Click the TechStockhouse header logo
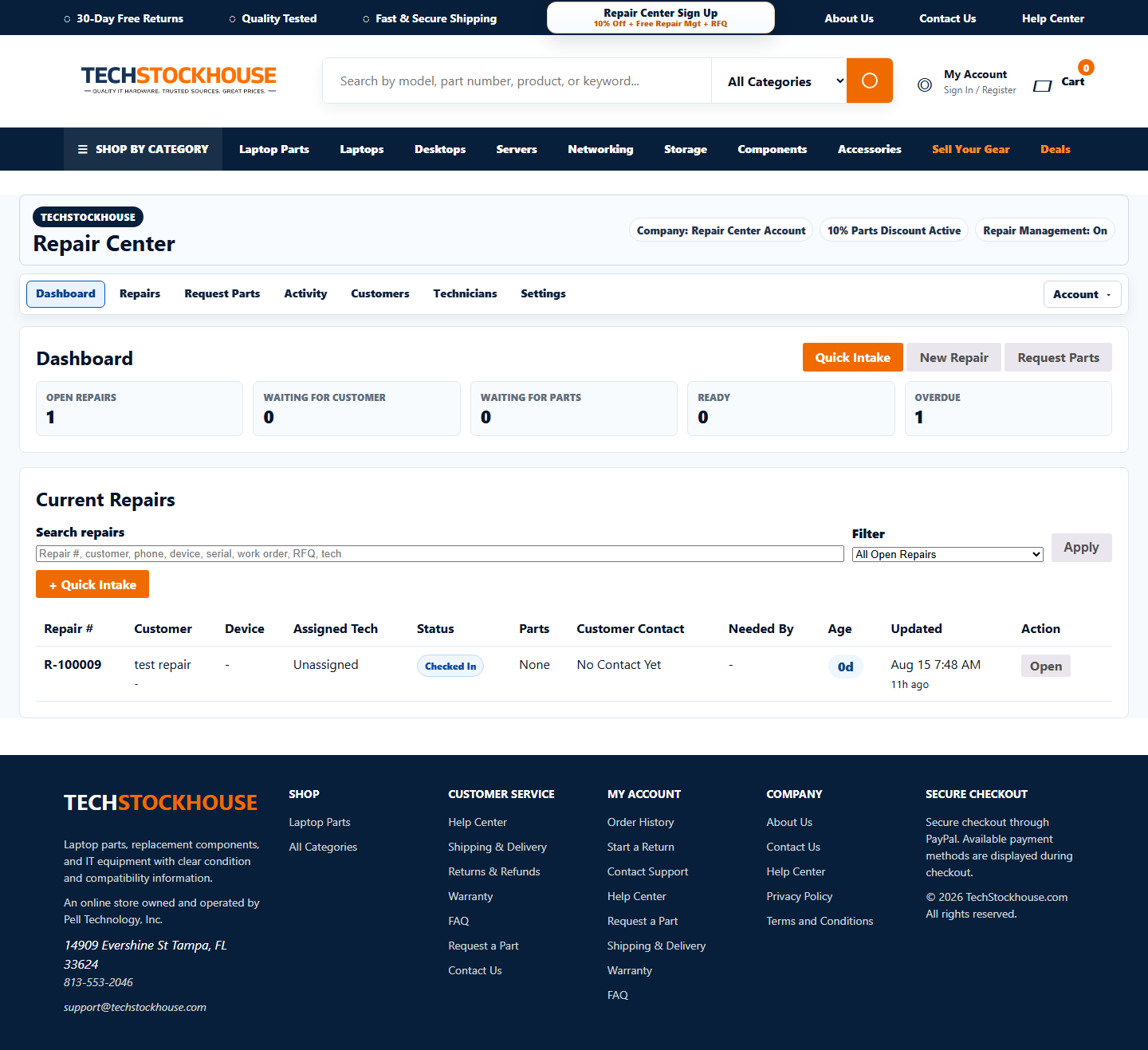Image resolution: width=1148 pixels, height=1050 pixels. click(x=179, y=80)
